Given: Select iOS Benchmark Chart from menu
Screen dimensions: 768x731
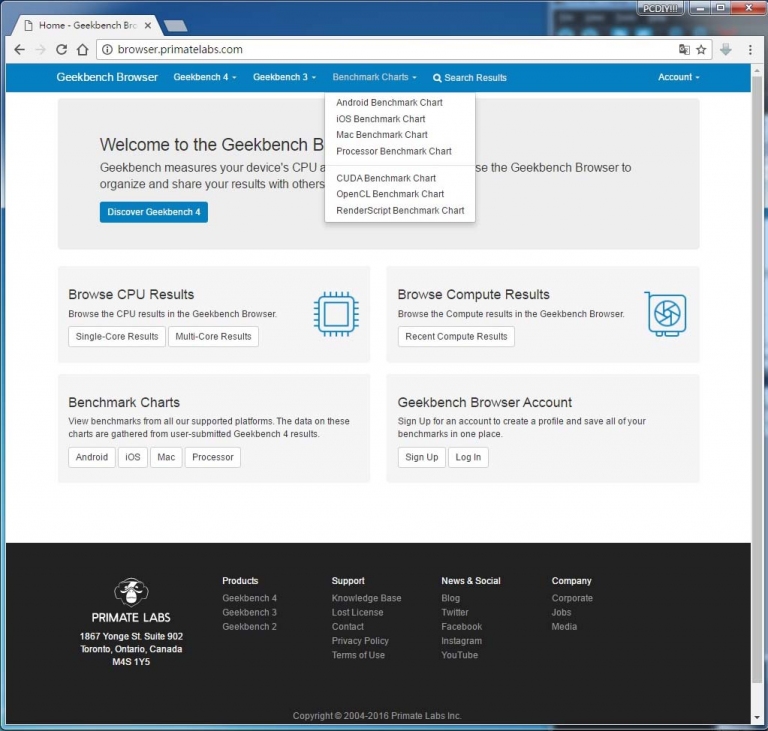Looking at the screenshot, I should [x=381, y=119].
